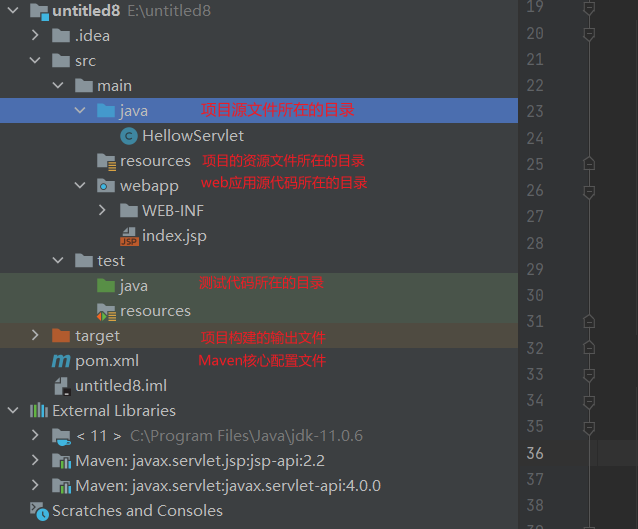Expand the .idea folder
This screenshot has width=638, height=529.
(35, 35)
